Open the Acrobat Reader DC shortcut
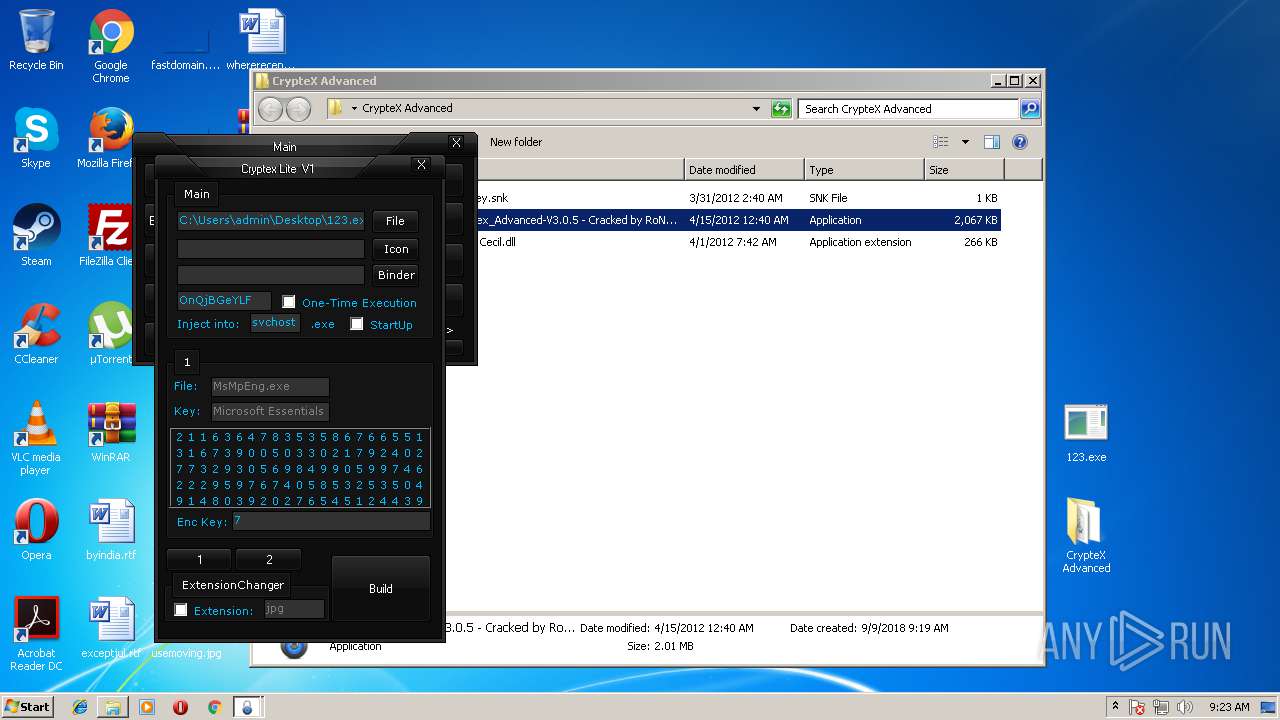This screenshot has height=720, width=1280. coord(36,634)
